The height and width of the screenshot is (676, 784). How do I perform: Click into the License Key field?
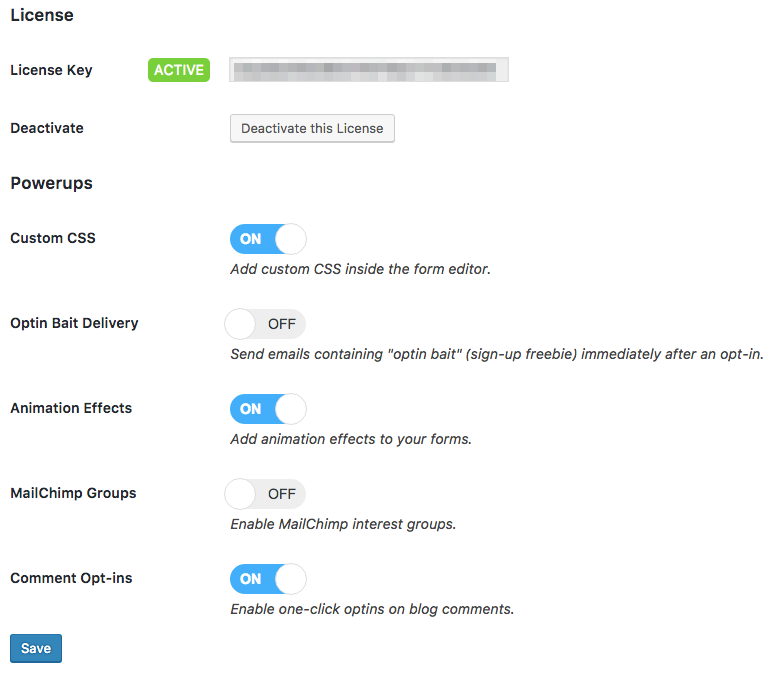click(x=368, y=70)
